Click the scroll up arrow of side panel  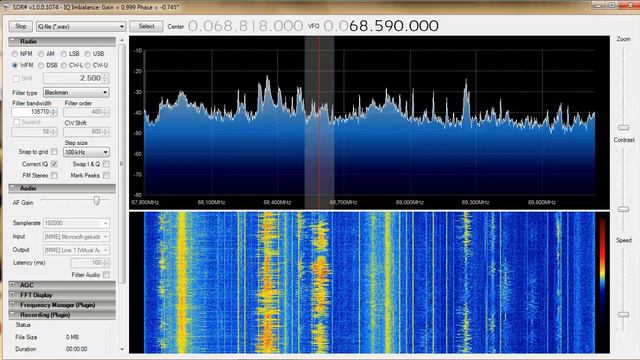point(122,40)
